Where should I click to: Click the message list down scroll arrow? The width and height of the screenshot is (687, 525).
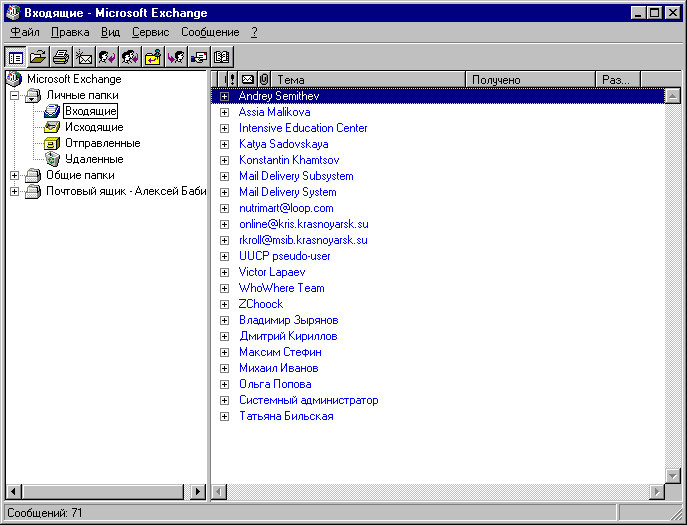point(672,475)
